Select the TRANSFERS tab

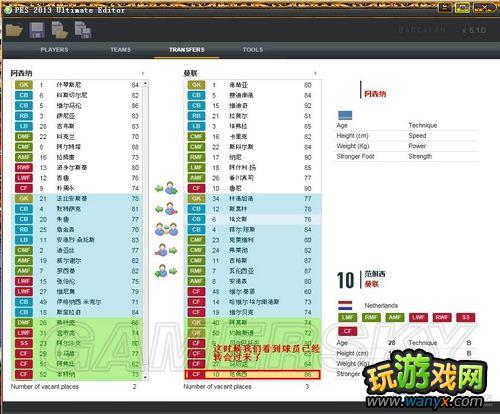187,50
